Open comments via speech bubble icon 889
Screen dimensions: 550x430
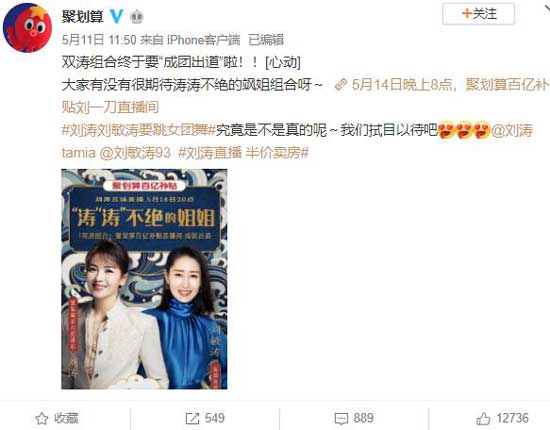tap(341, 418)
